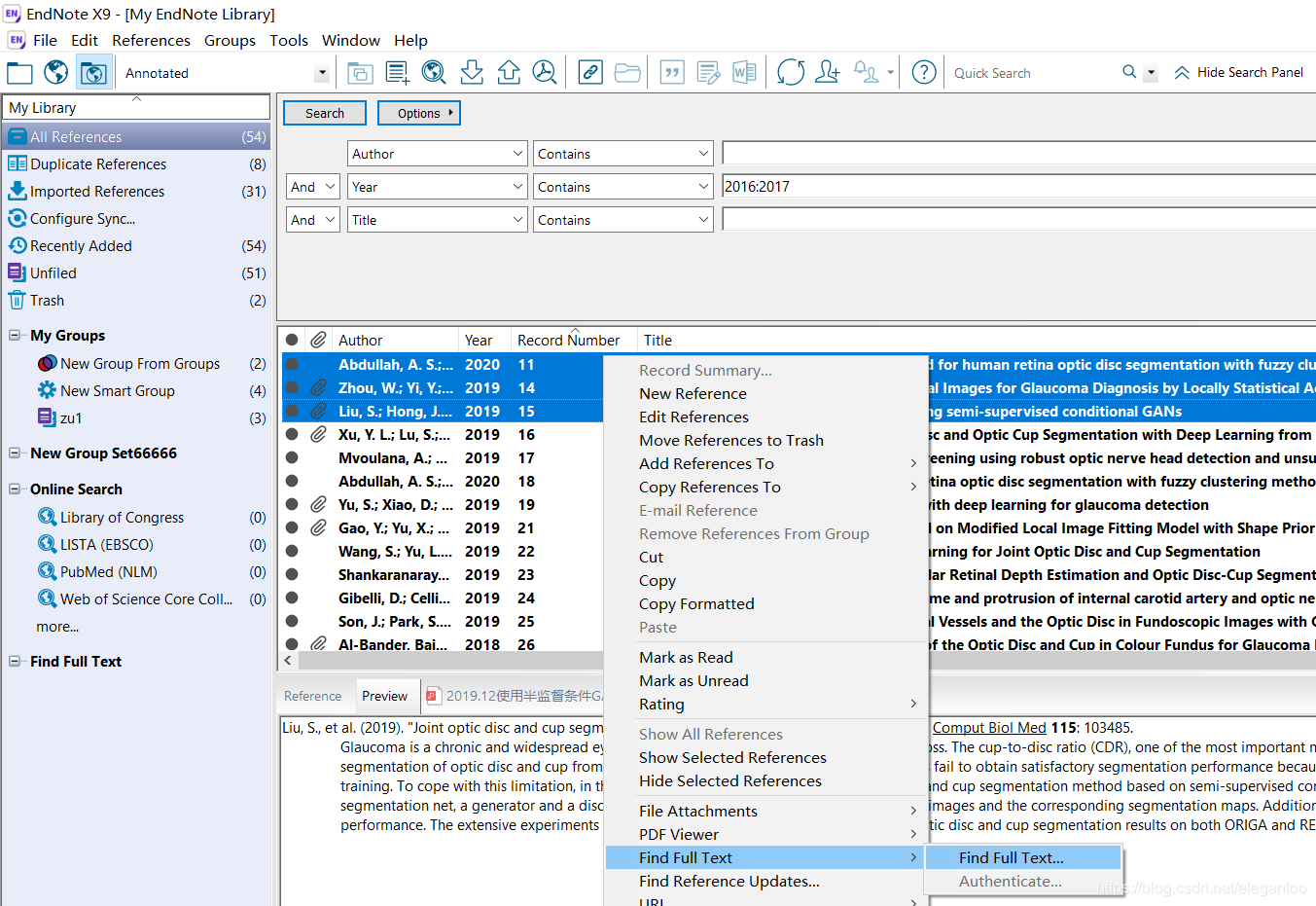Viewport: 1316px width, 906px height.
Task: Toggle read status dot for Gibelli row
Action: click(x=292, y=598)
